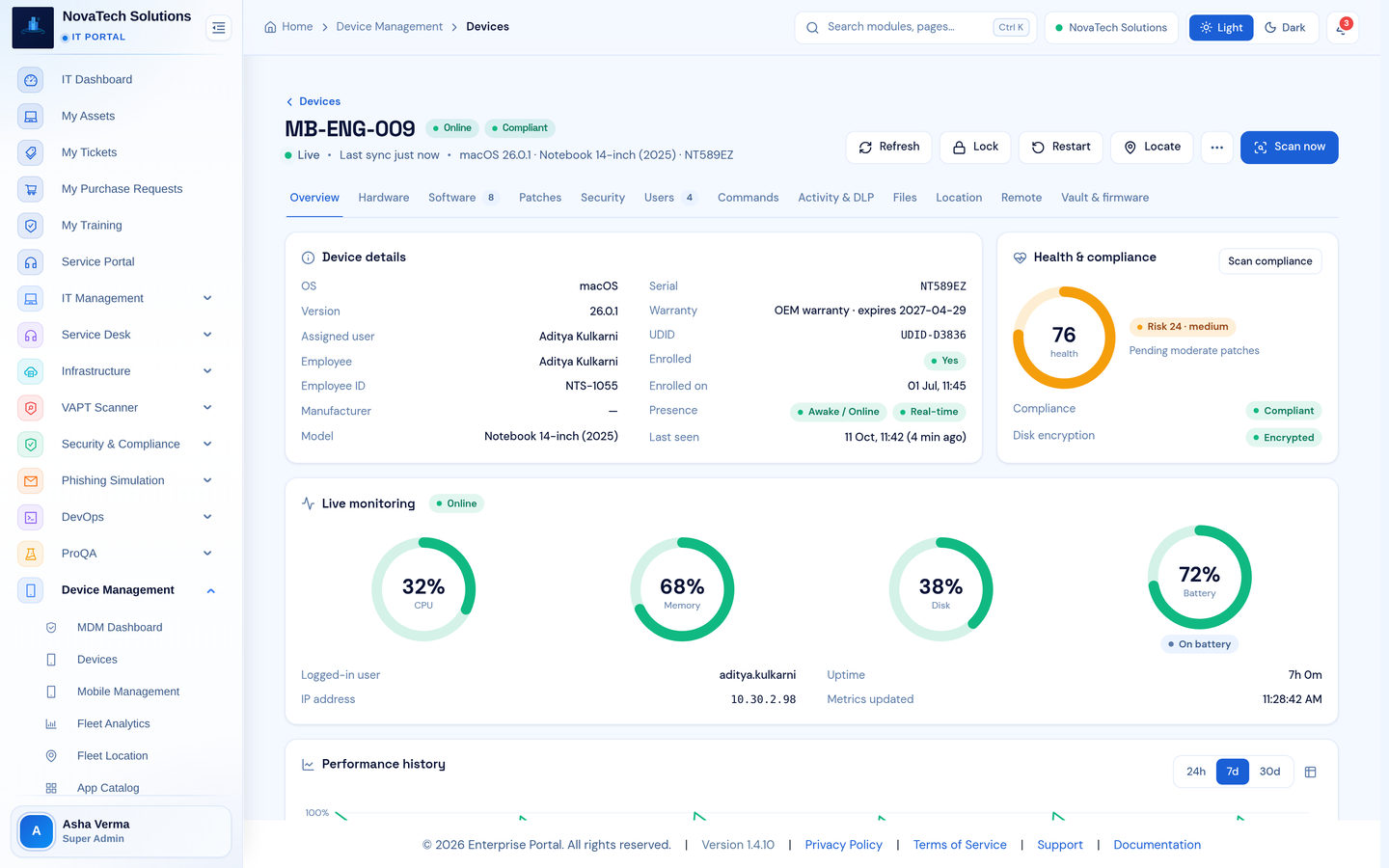This screenshot has width=1389, height=868.
Task: Click the Restart button
Action: (1061, 148)
